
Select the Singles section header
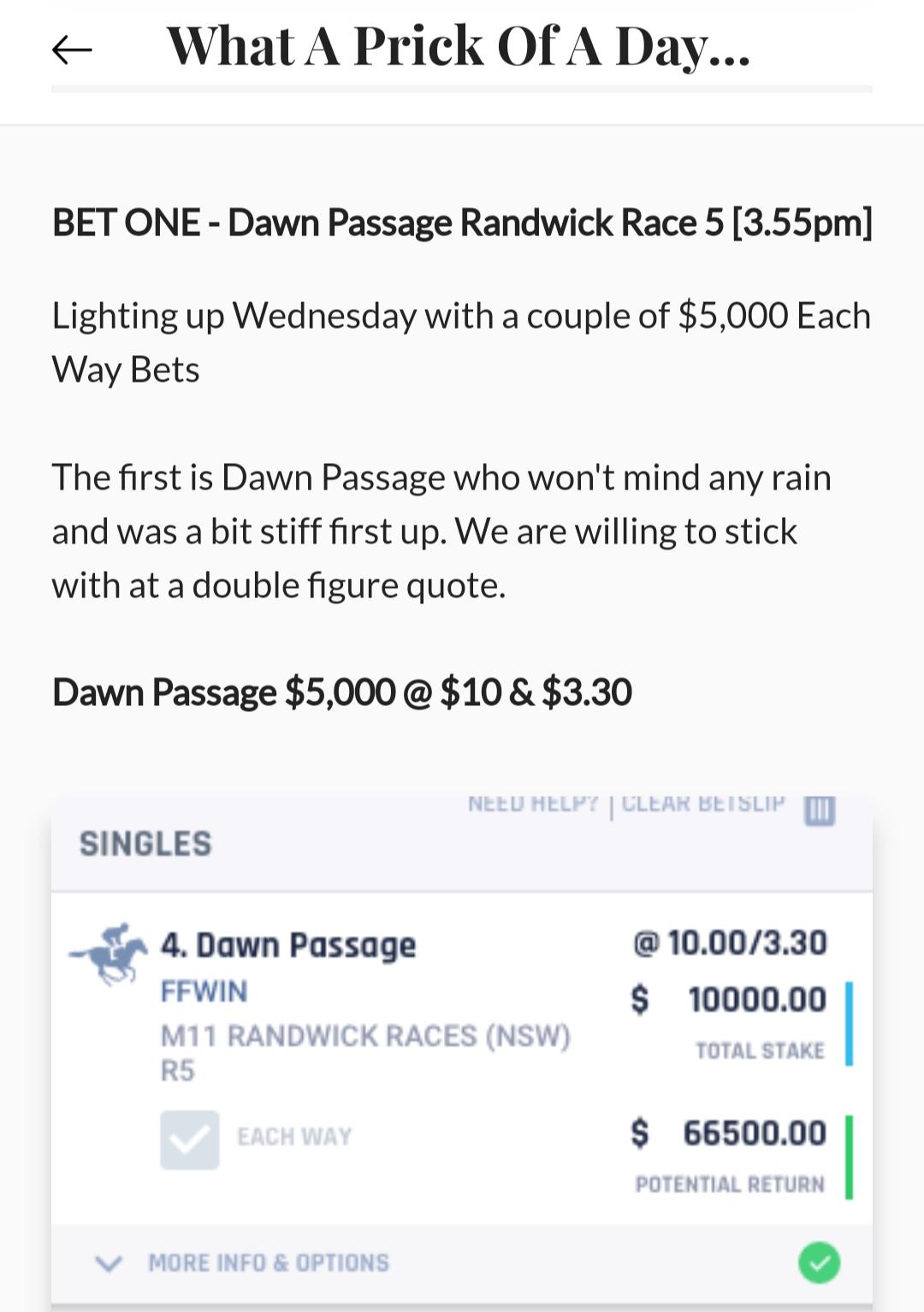pos(145,844)
